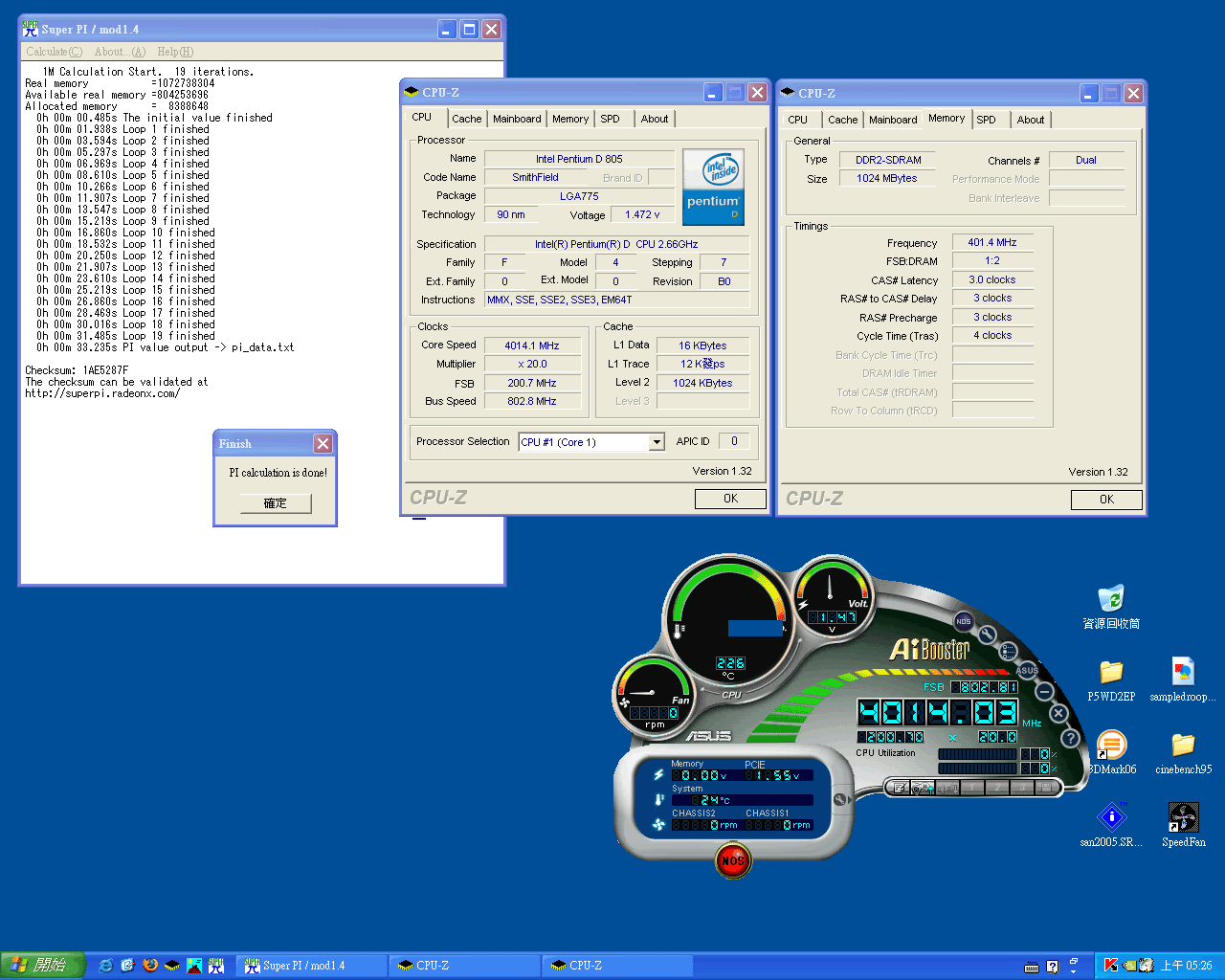Click Bus Speed value 802.8 MHz

(x=532, y=401)
